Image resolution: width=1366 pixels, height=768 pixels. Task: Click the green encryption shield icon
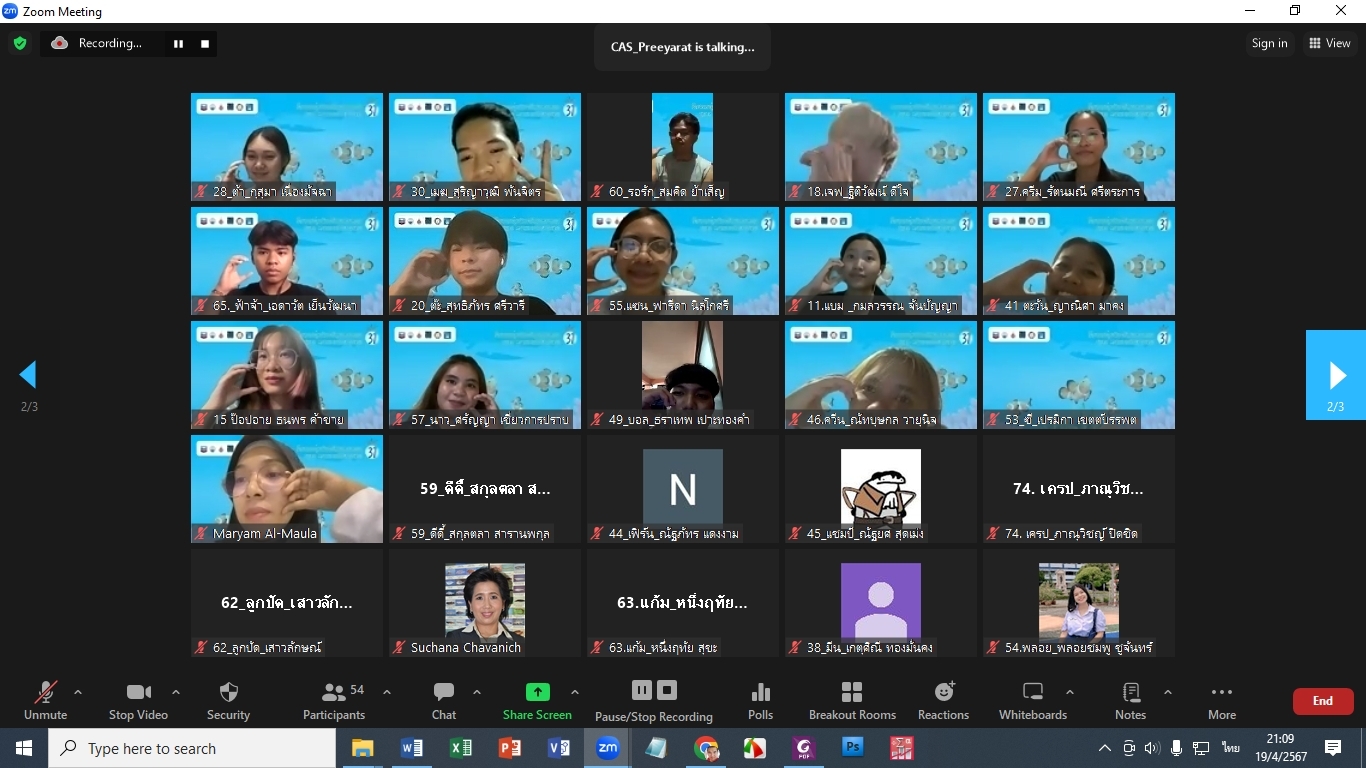pos(19,44)
